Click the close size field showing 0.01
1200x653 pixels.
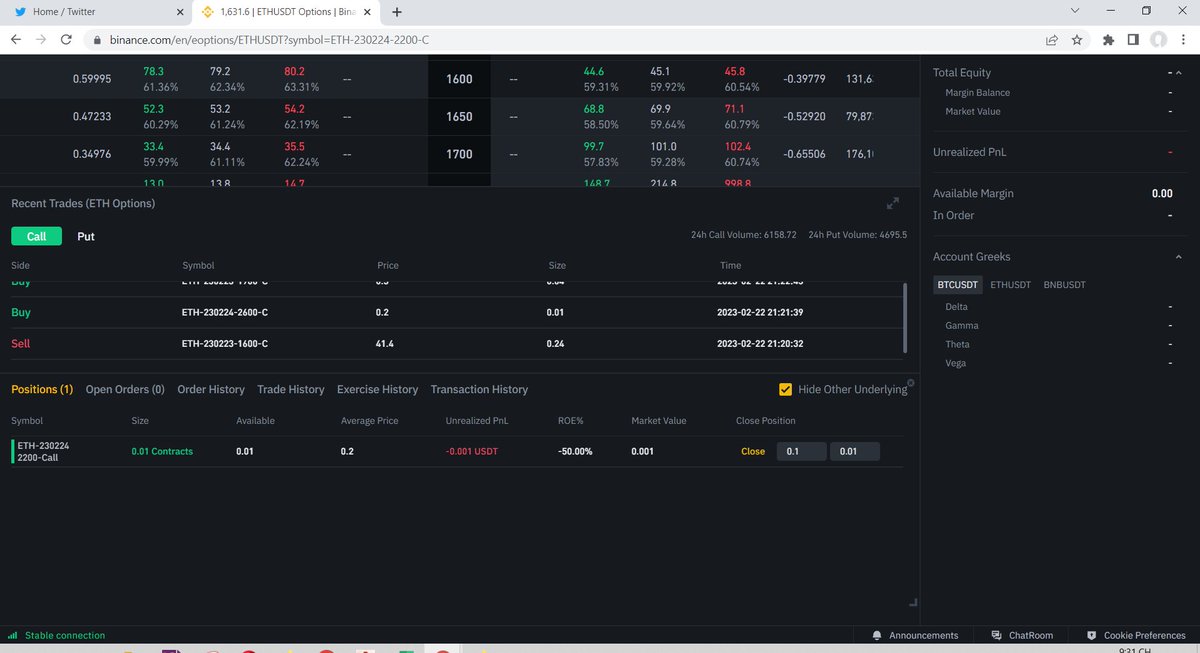pos(855,452)
